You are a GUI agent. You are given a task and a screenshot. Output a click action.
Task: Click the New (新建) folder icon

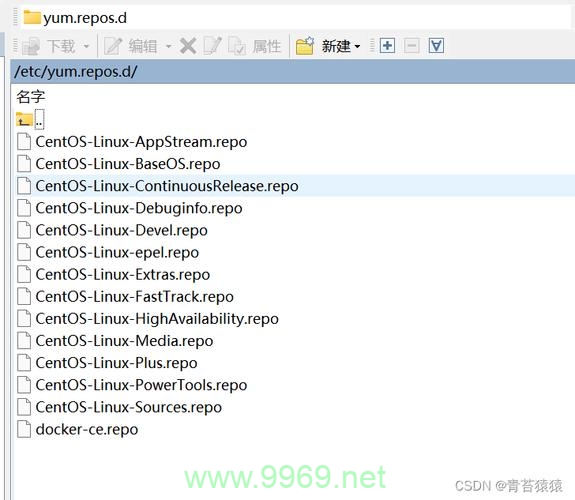pos(305,46)
